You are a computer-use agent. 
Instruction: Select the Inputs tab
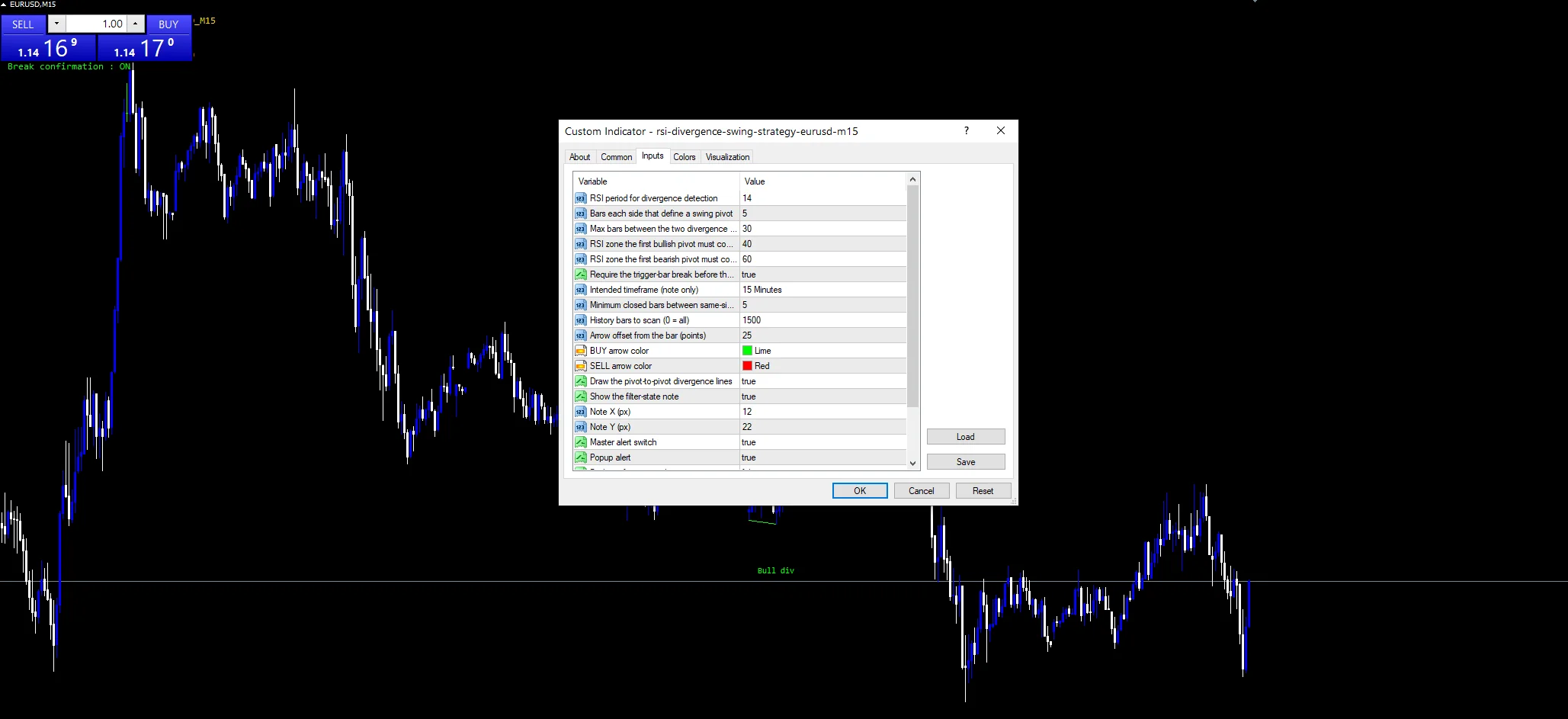coord(653,156)
